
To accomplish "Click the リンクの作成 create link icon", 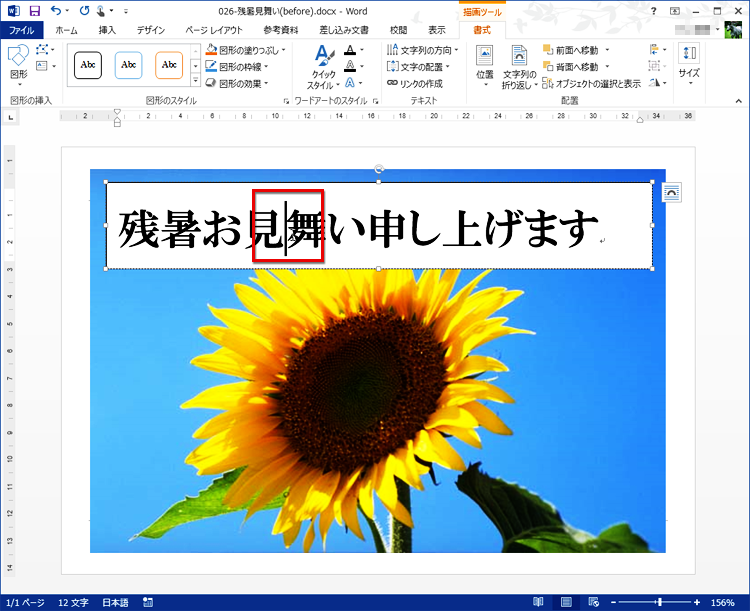I will pos(392,83).
